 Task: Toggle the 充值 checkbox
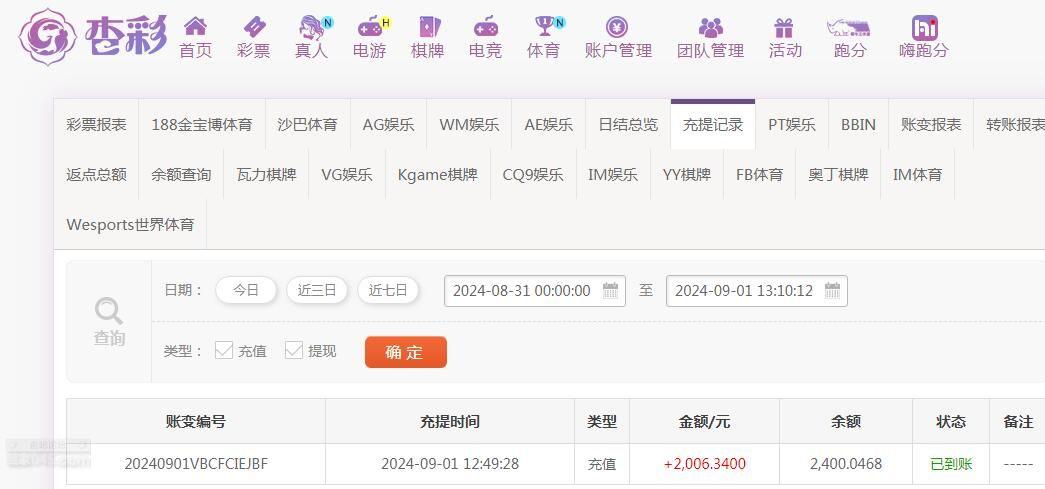point(224,350)
